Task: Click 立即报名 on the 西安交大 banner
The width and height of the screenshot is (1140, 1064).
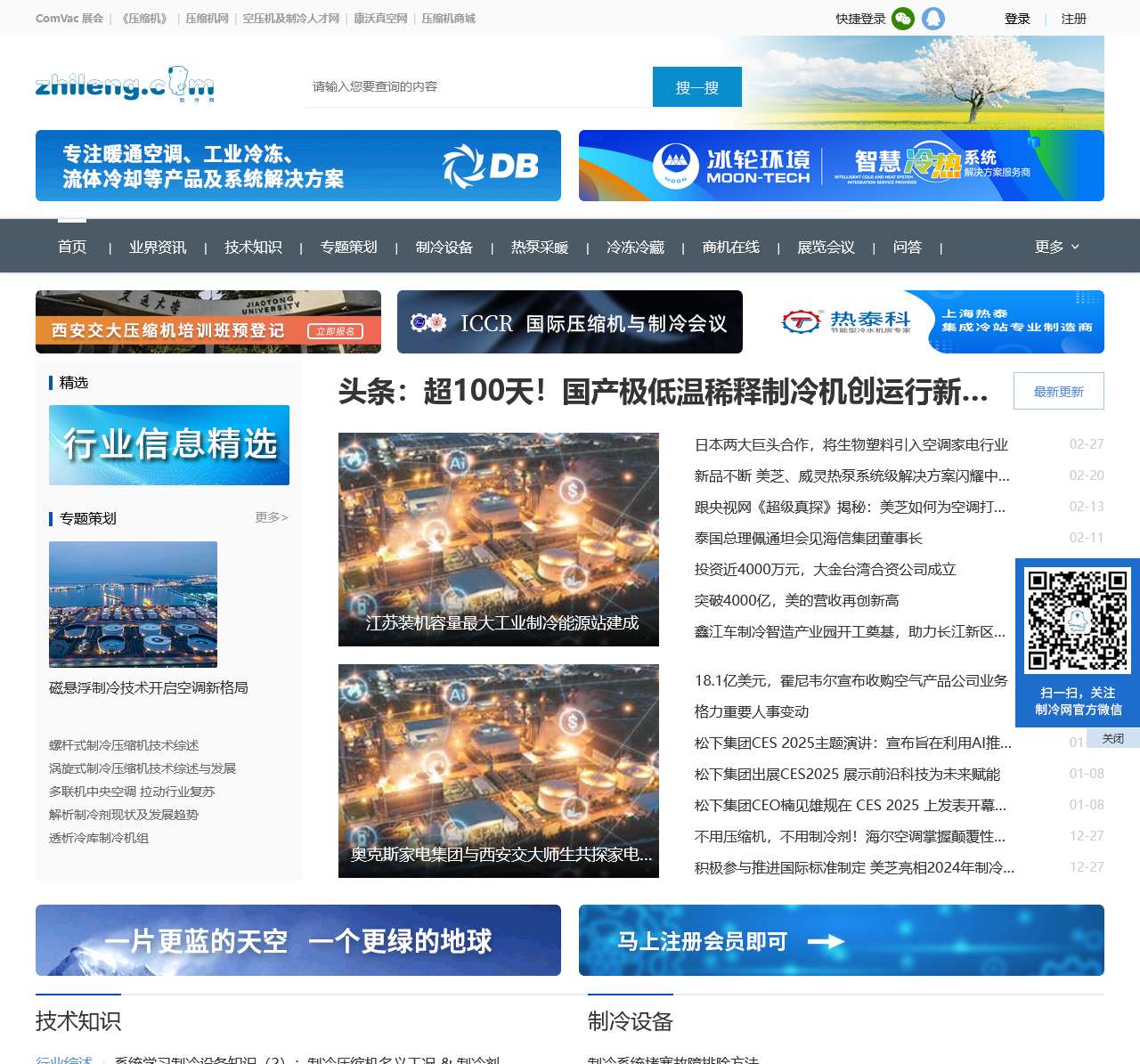Action: pyautogui.click(x=337, y=330)
